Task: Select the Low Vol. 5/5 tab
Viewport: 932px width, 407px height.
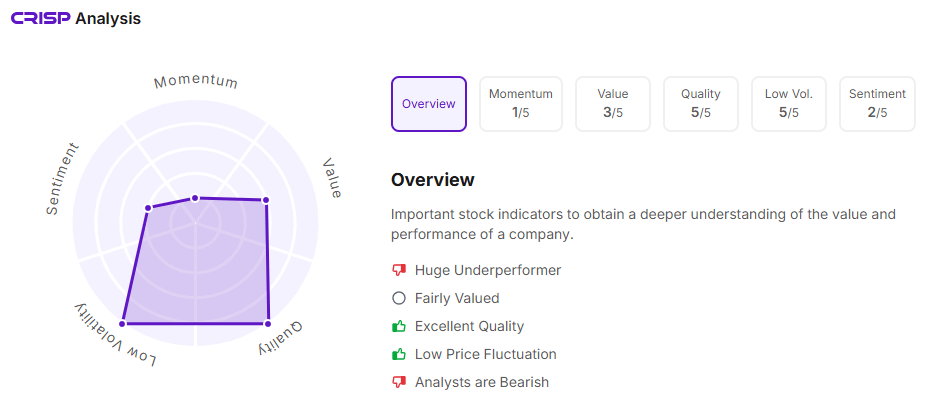Action: [789, 104]
